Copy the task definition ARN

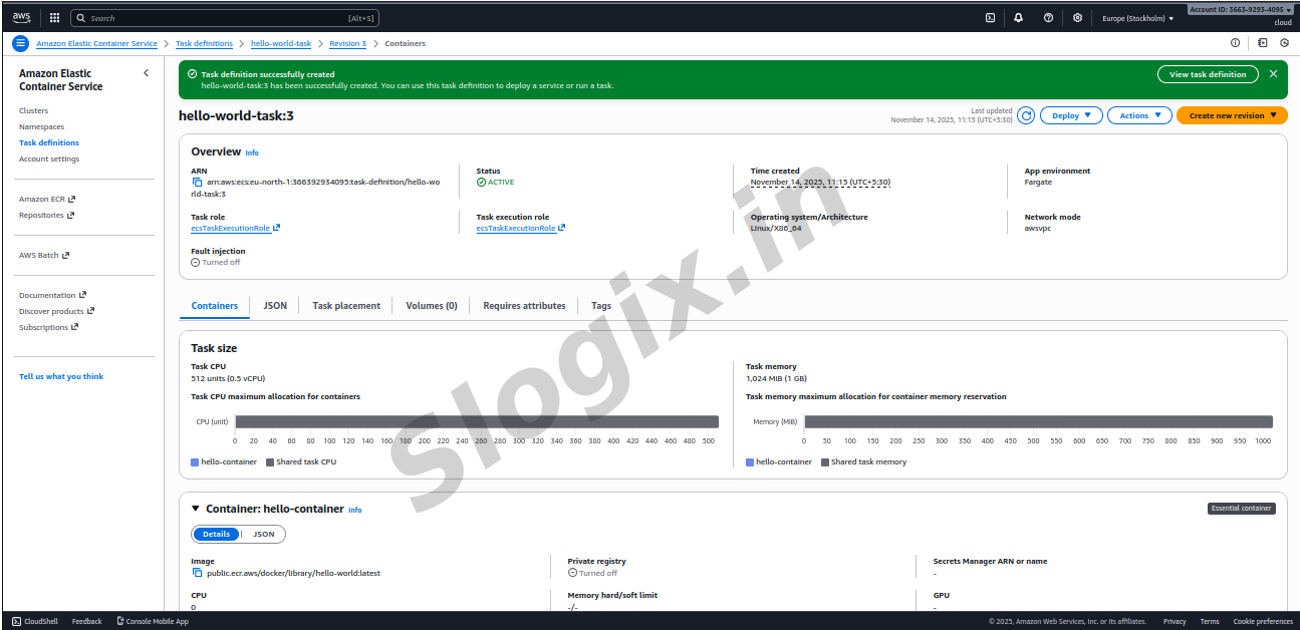197,182
